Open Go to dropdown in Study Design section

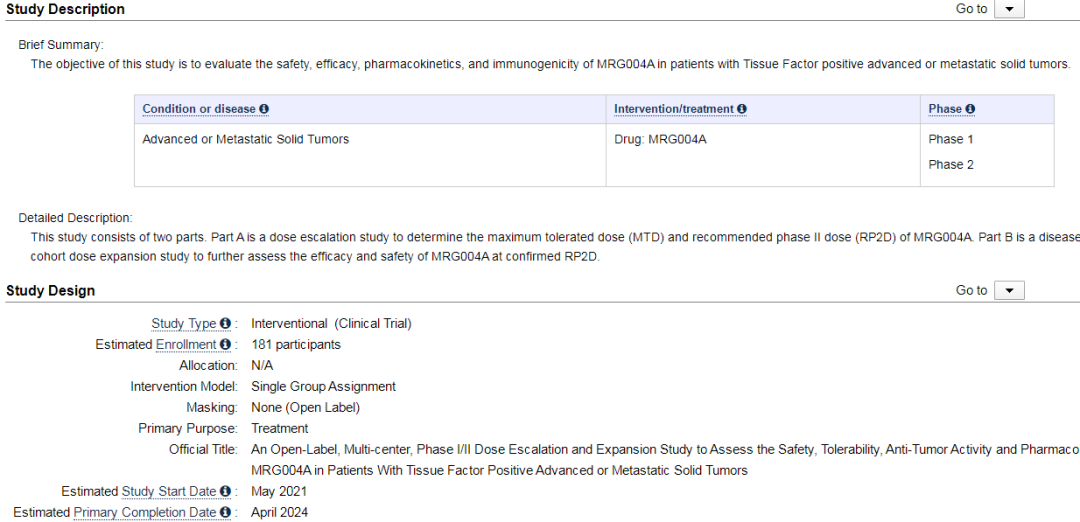1009,291
